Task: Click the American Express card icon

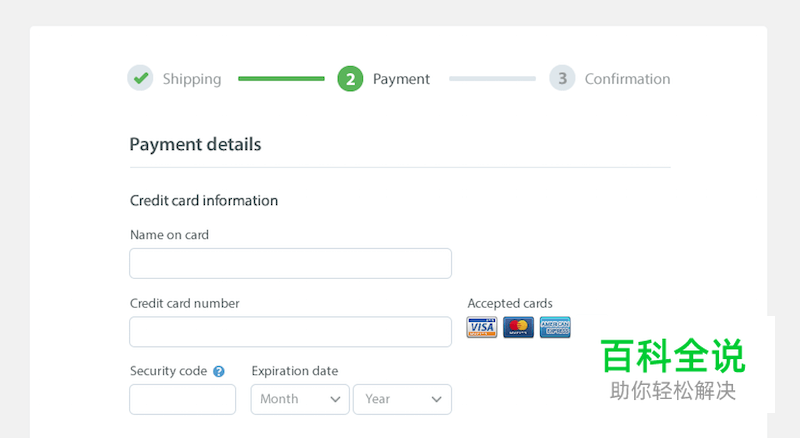Action: [x=555, y=327]
